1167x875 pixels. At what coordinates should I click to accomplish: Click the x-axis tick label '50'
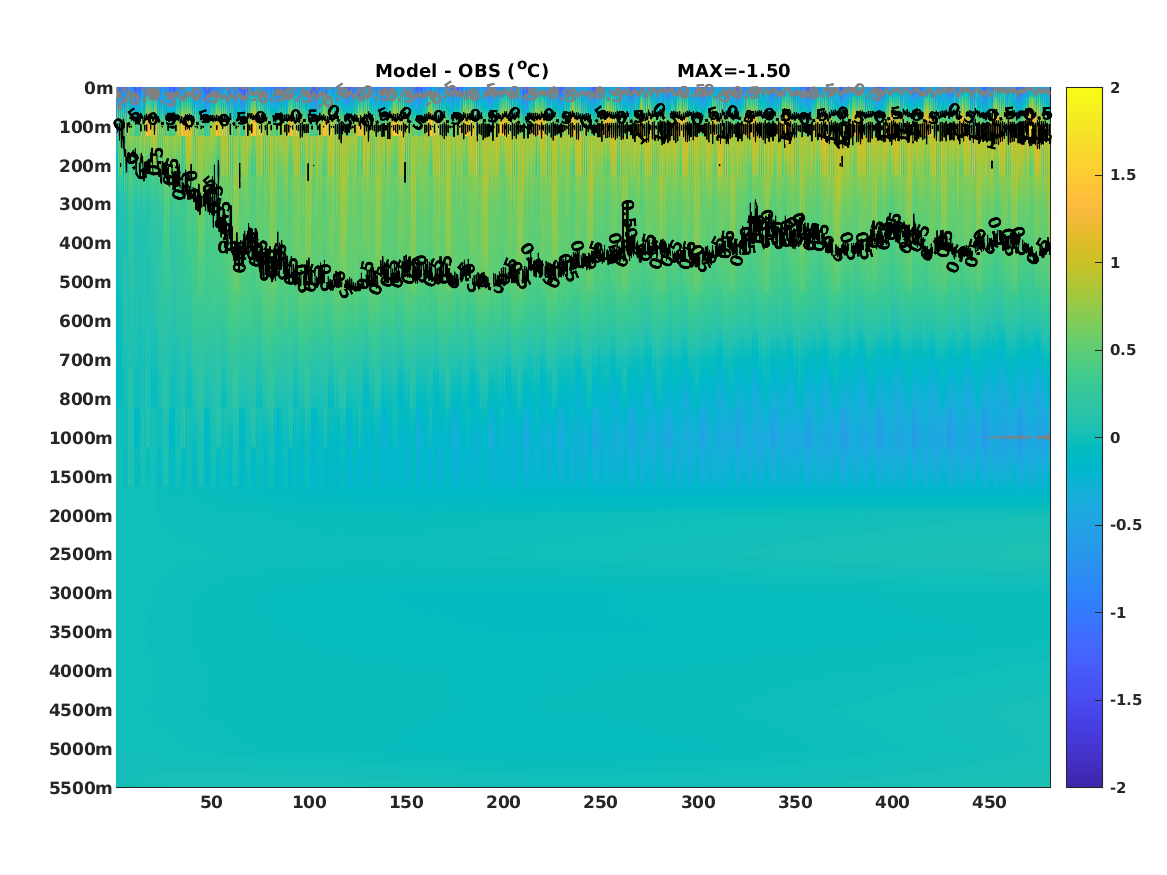click(211, 802)
